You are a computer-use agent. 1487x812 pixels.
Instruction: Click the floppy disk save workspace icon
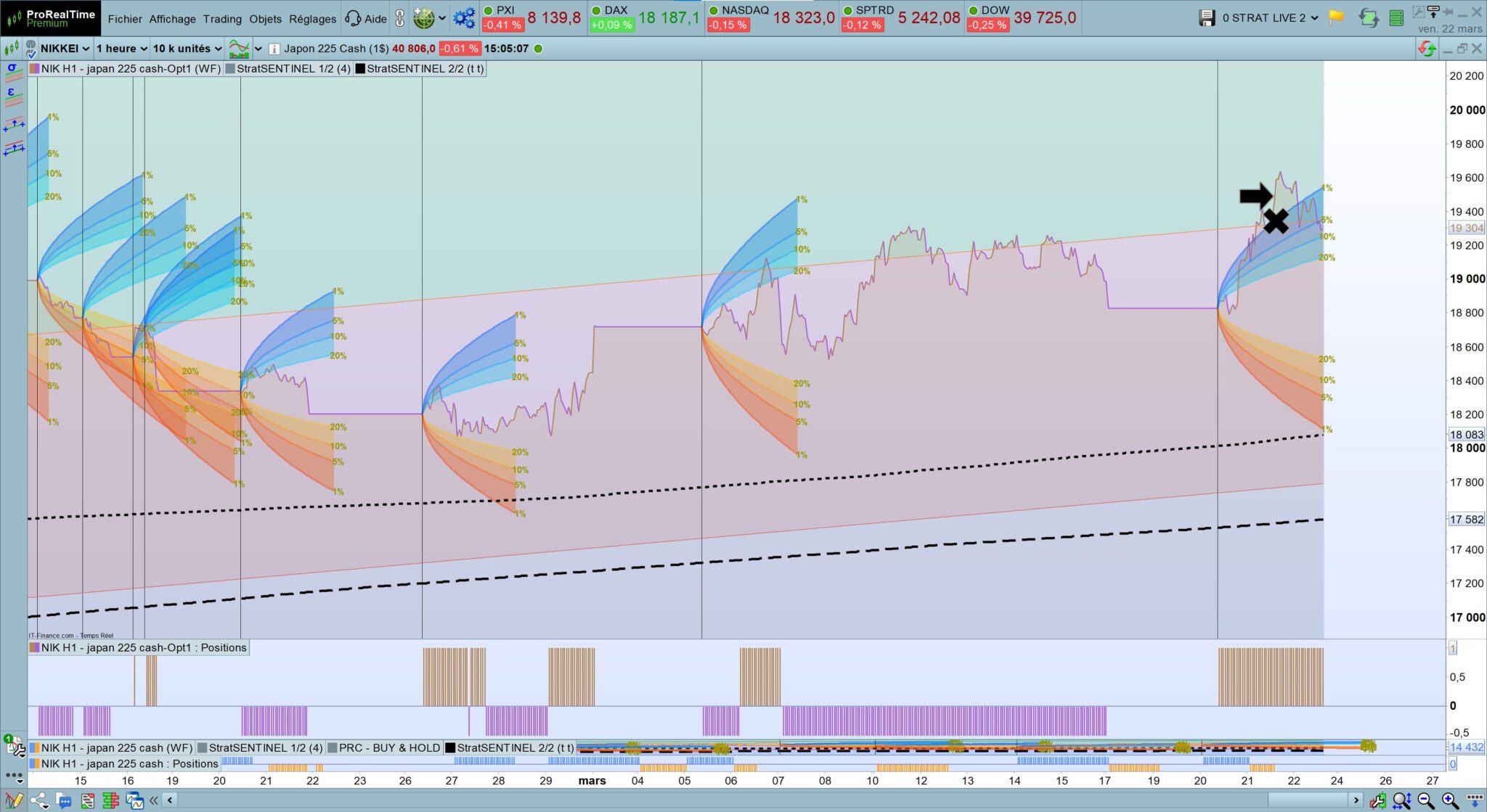click(1207, 18)
